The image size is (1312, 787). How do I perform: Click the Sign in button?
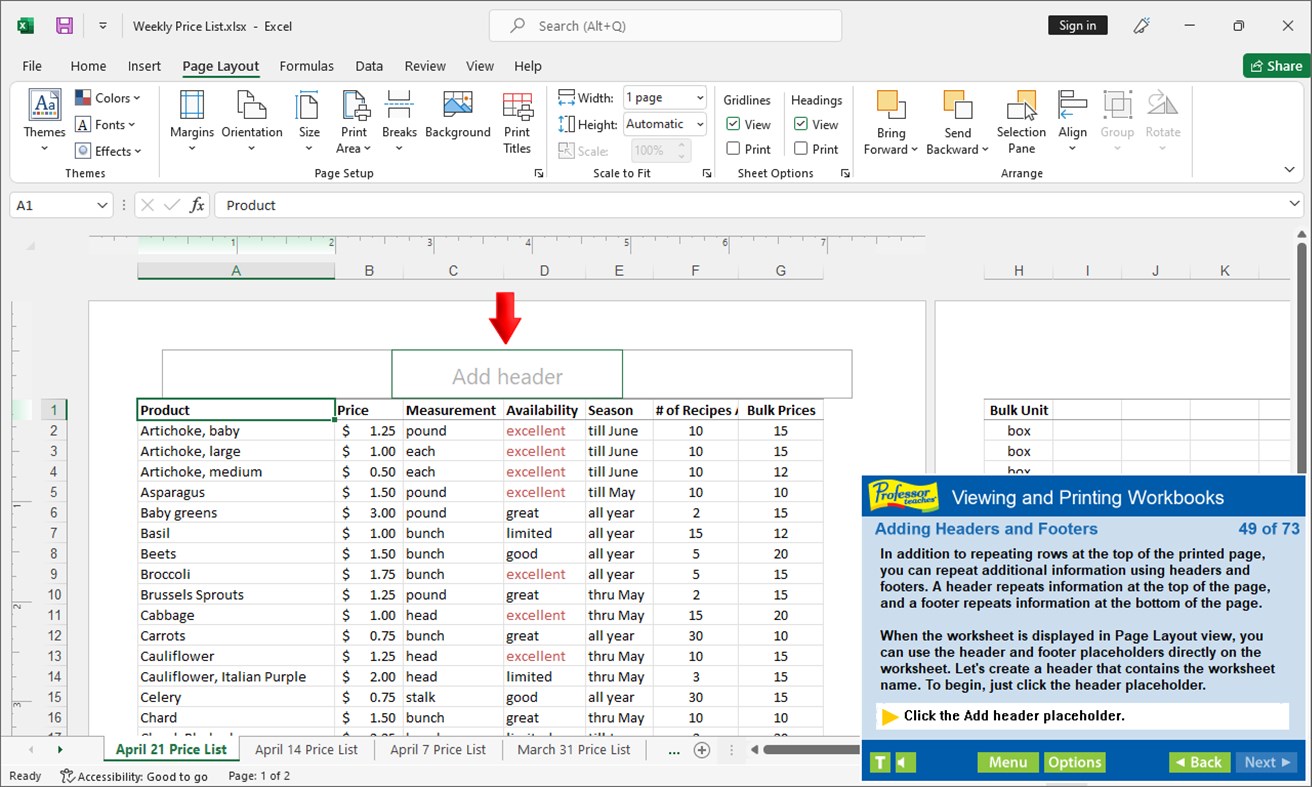pyautogui.click(x=1077, y=25)
